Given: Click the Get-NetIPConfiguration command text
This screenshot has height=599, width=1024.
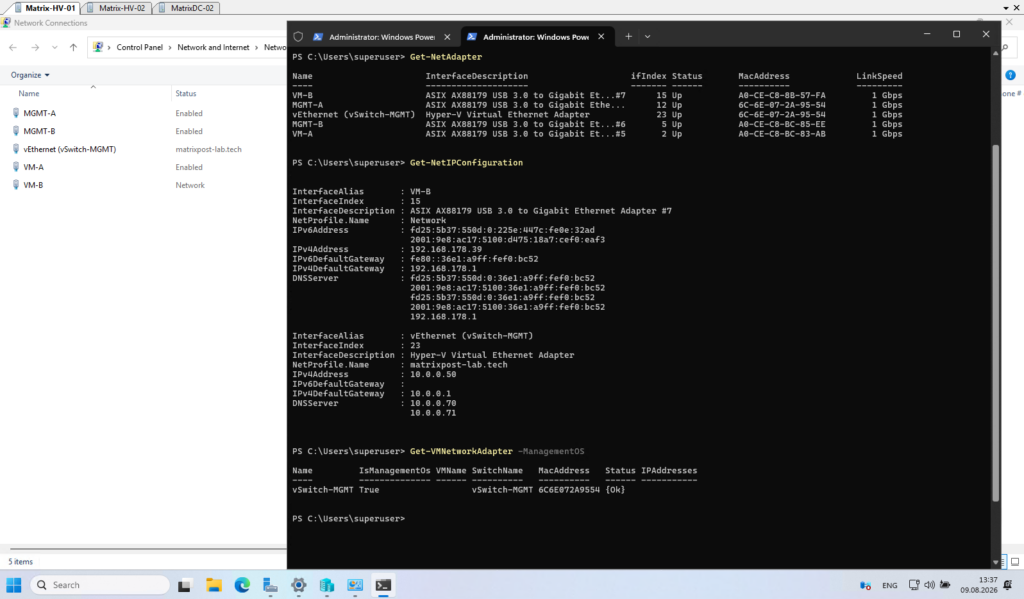Looking at the screenshot, I should pyautogui.click(x=466, y=163).
